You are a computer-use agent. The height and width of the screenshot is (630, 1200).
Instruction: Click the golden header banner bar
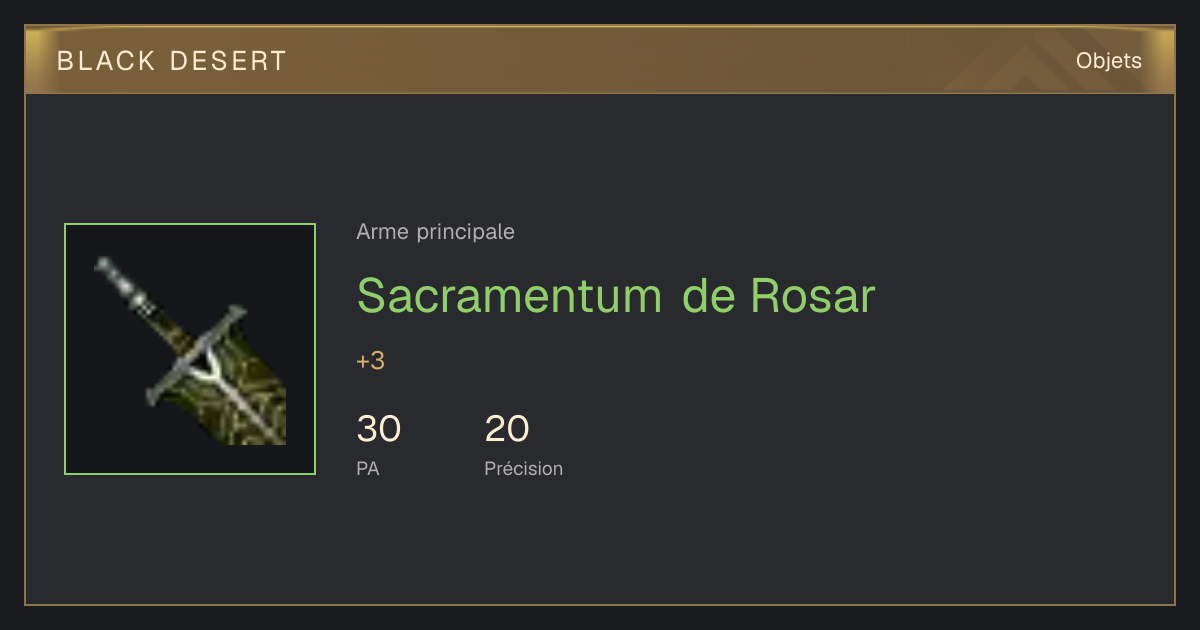click(x=600, y=60)
